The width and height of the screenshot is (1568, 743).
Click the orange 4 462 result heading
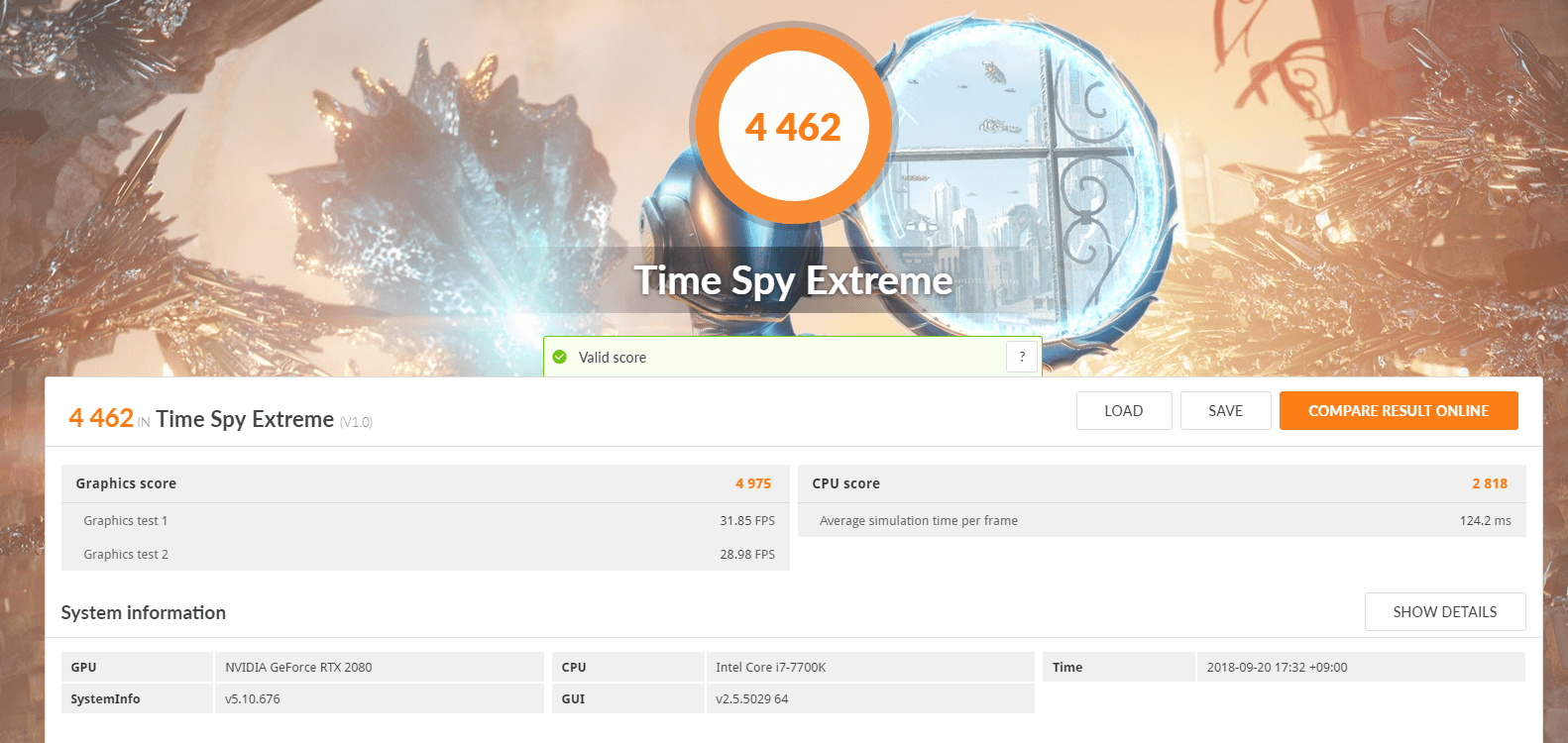tap(101, 418)
